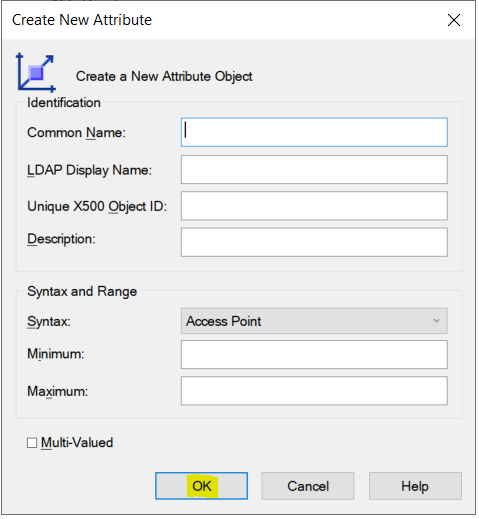Focus the LDAP Display Name field

coord(314,170)
